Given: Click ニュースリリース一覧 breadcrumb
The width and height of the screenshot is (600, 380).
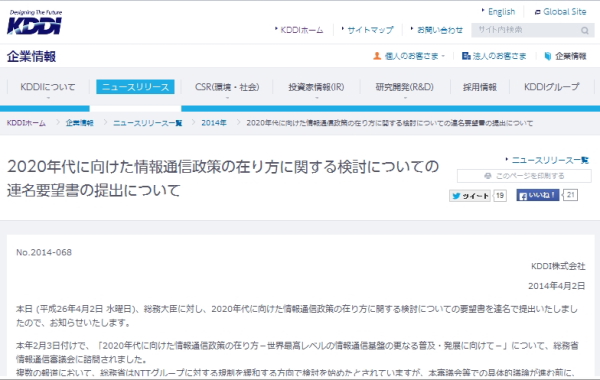Looking at the screenshot, I should [x=148, y=123].
